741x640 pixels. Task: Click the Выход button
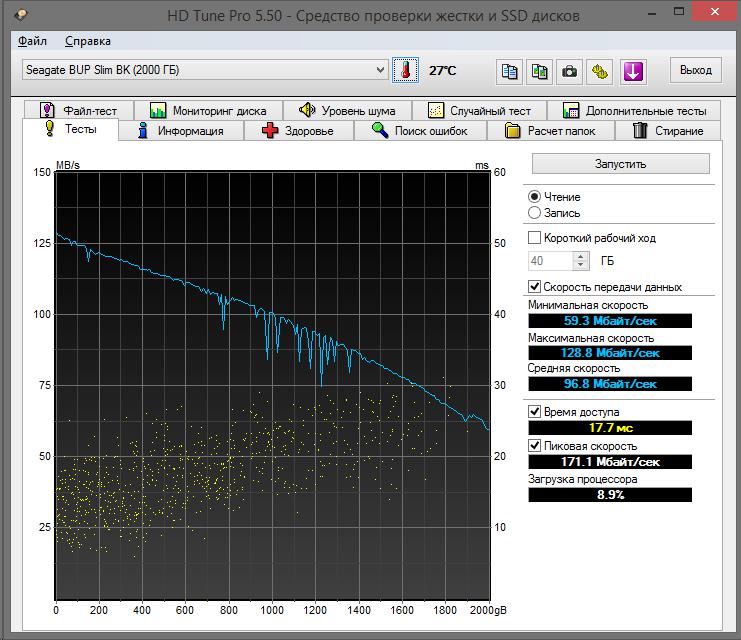[696, 70]
